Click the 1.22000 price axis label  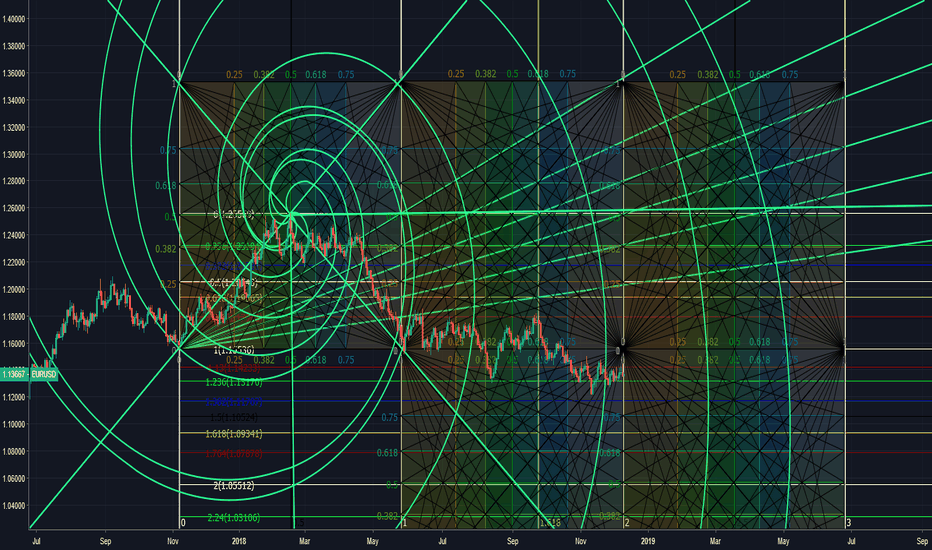pyautogui.click(x=14, y=262)
